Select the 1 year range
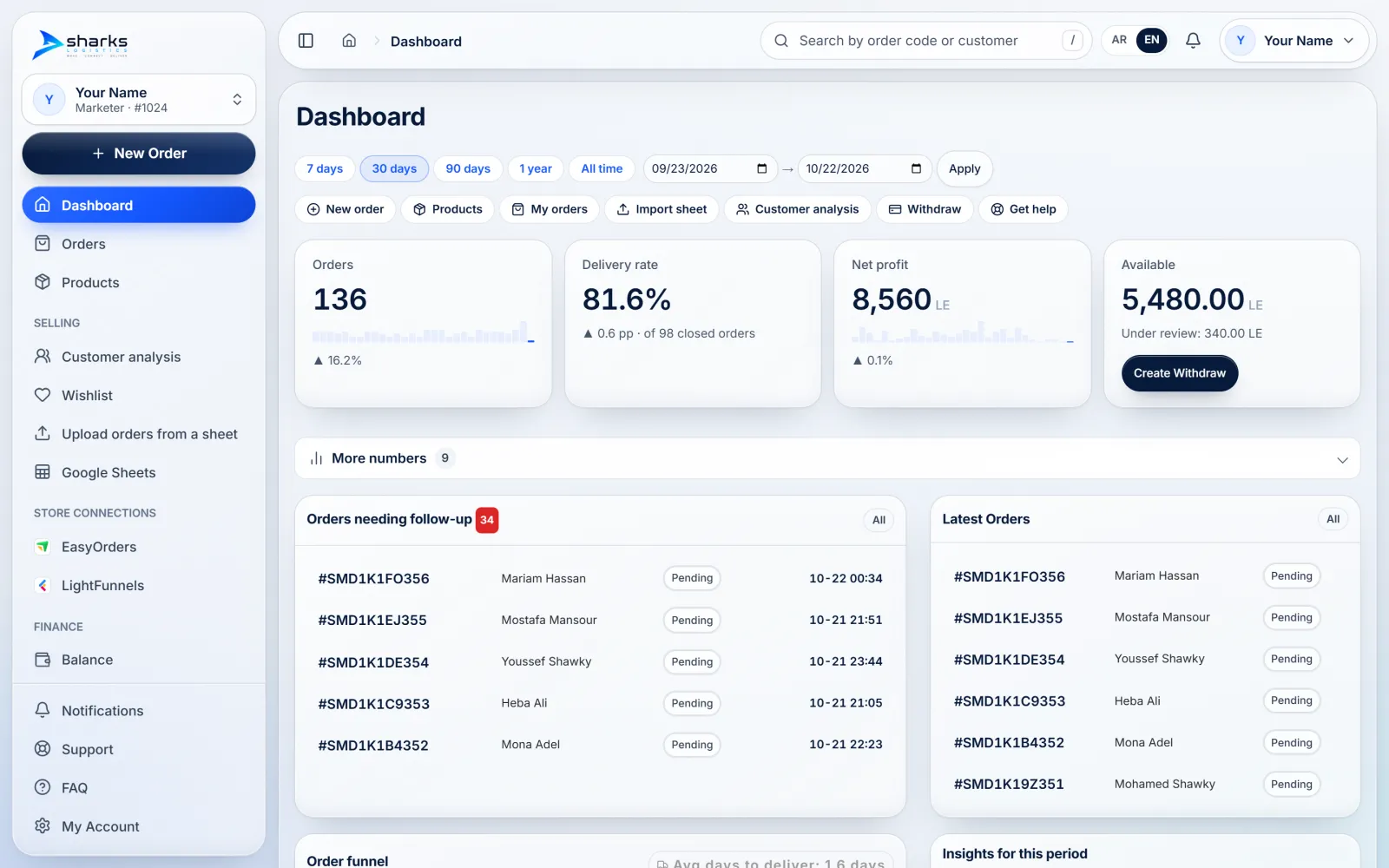Image resolution: width=1389 pixels, height=868 pixels. pyautogui.click(x=536, y=168)
